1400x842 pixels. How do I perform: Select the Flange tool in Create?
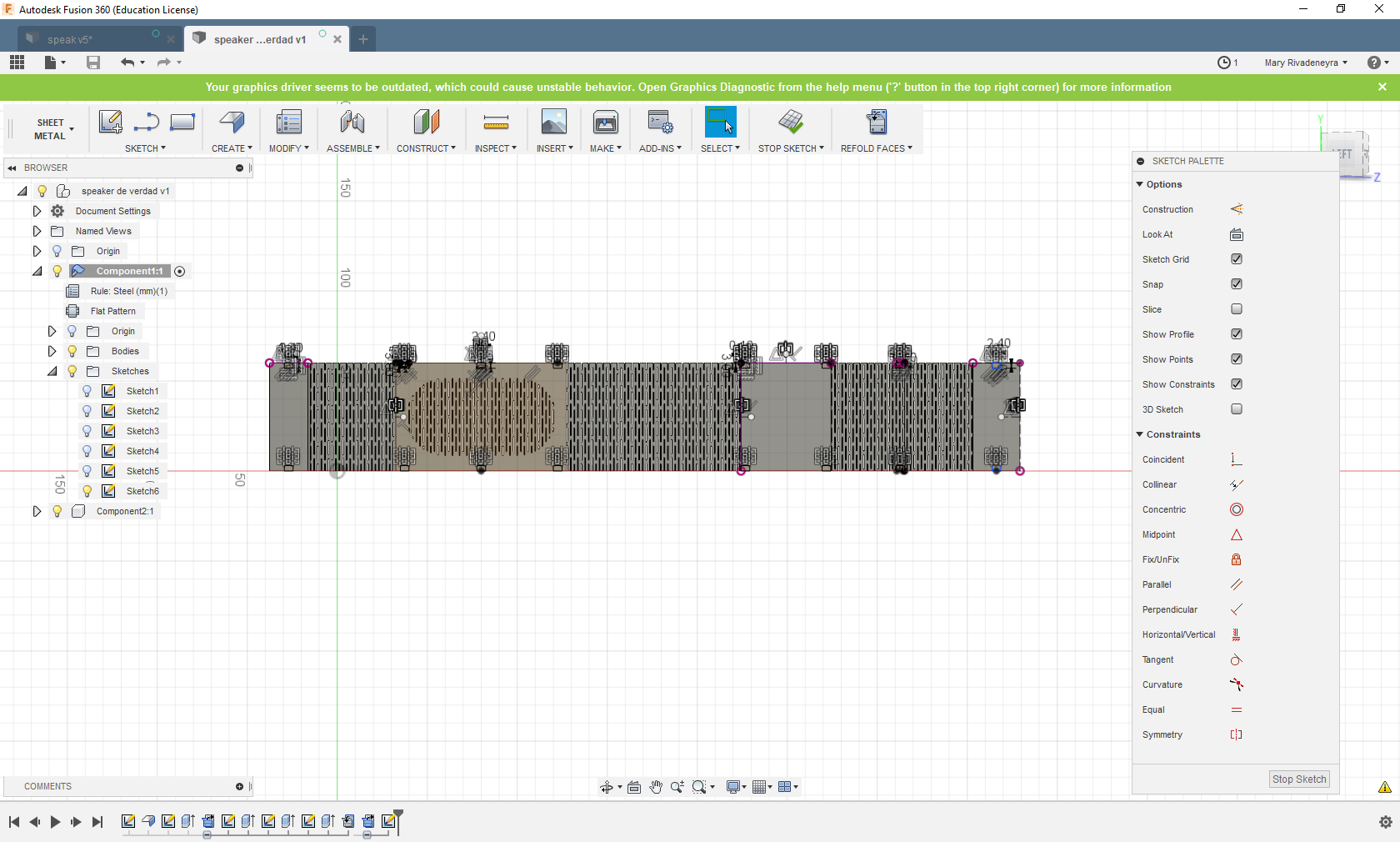point(232,123)
